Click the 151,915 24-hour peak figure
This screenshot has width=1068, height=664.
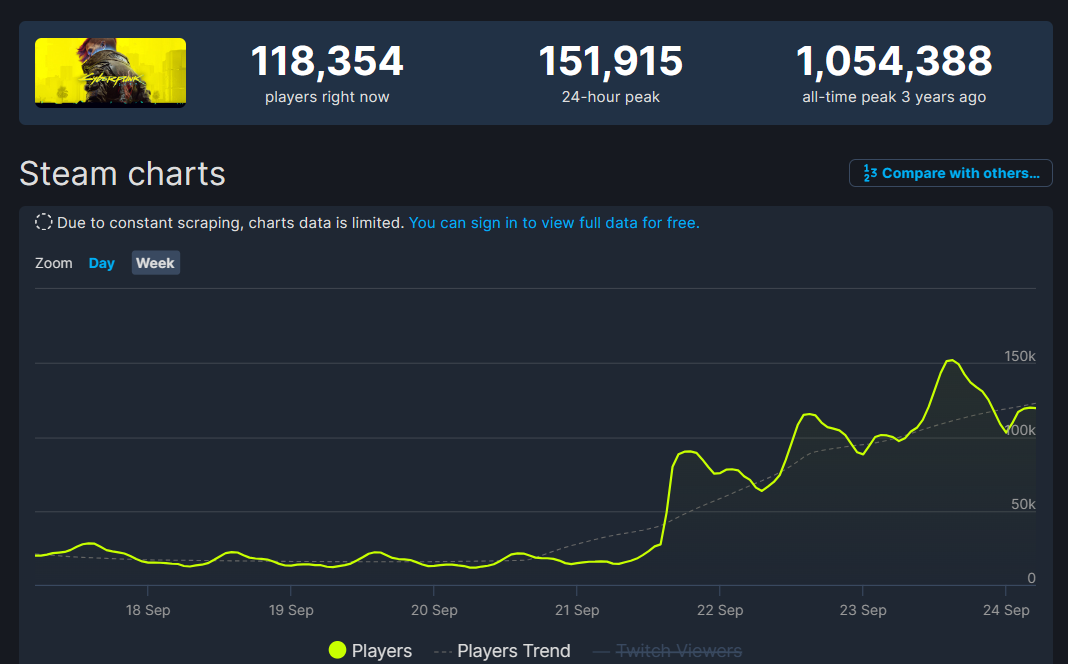(x=610, y=61)
